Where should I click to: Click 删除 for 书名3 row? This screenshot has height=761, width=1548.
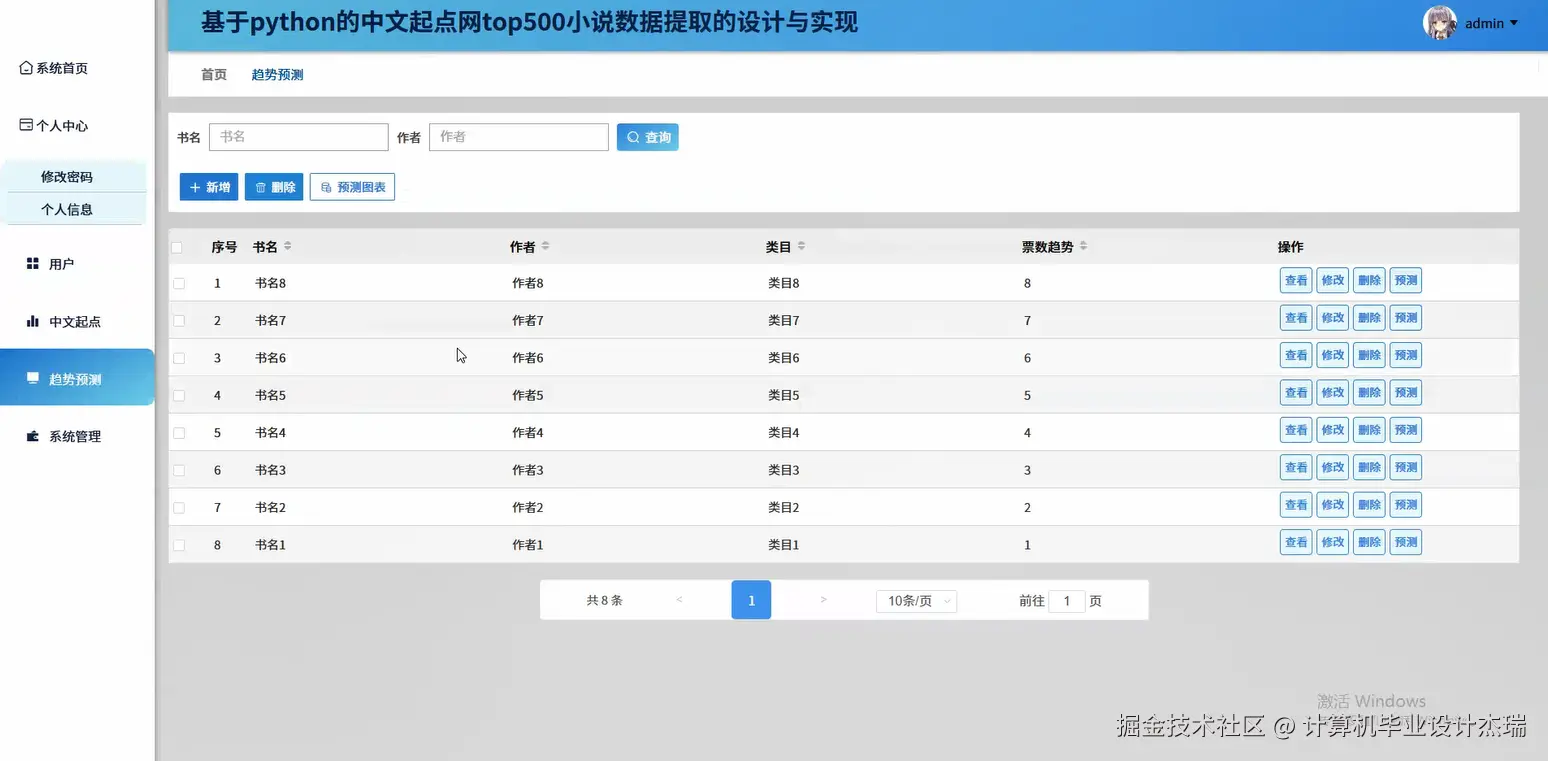1369,467
